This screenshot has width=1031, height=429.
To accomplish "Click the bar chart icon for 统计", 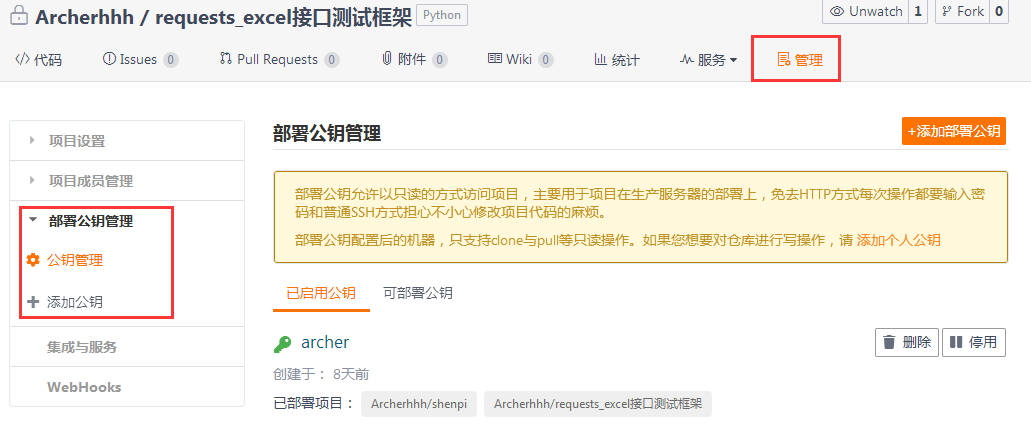I will [x=600, y=59].
